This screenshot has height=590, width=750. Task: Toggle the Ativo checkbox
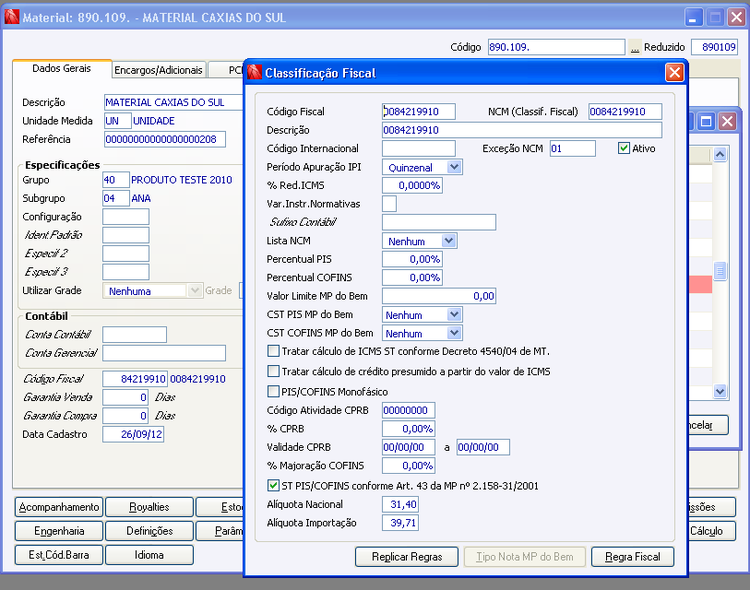tap(624, 148)
